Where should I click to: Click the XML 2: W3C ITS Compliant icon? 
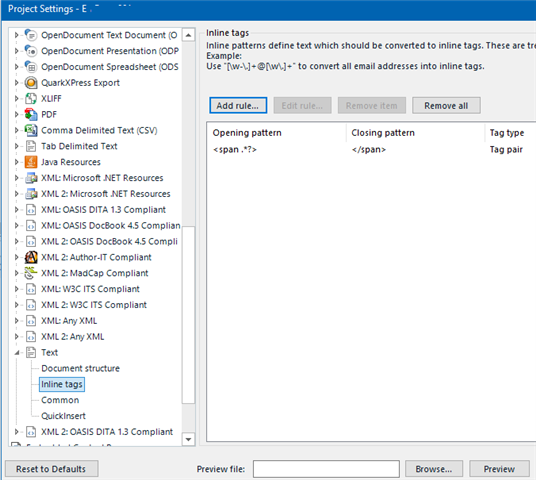31,305
